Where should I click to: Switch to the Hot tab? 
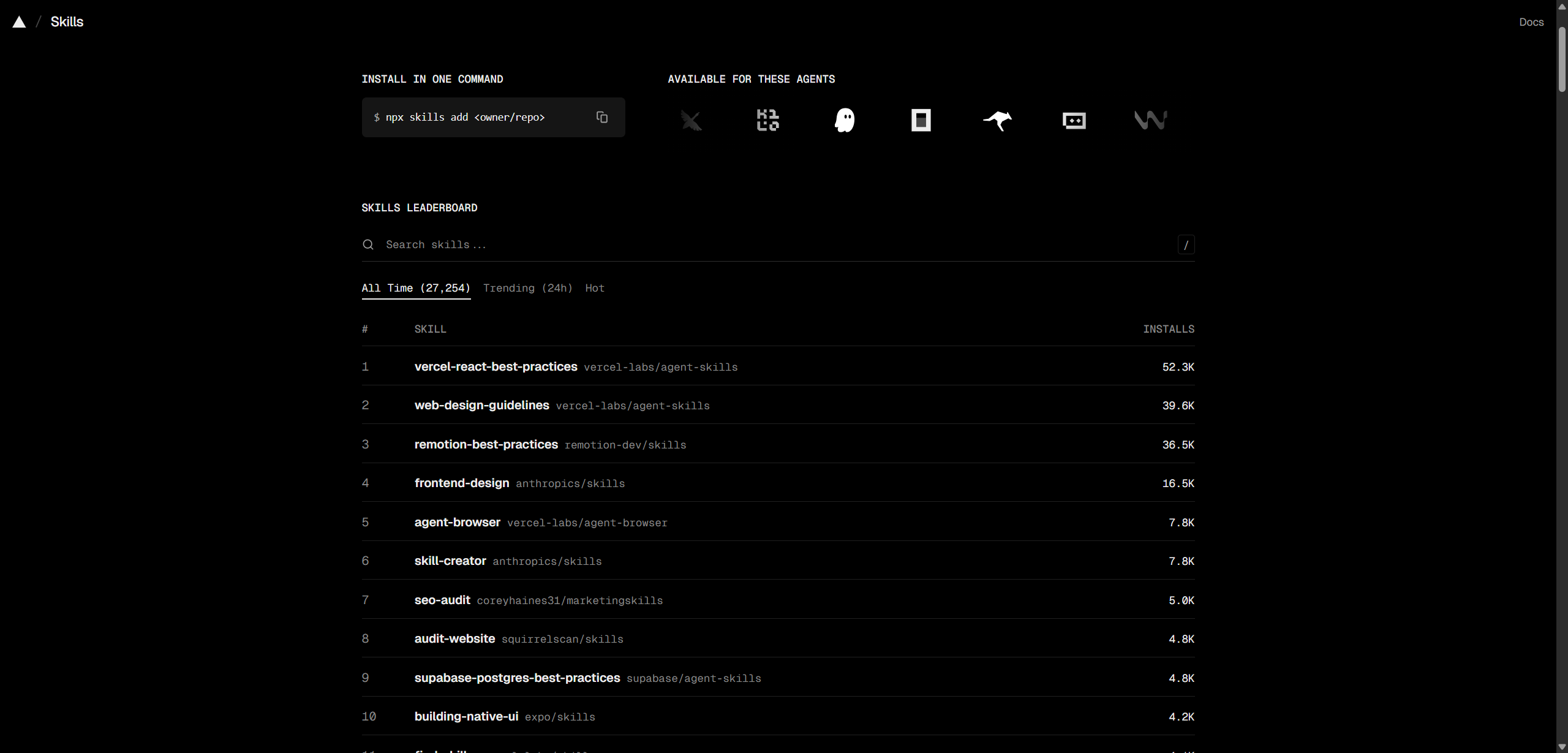click(594, 288)
